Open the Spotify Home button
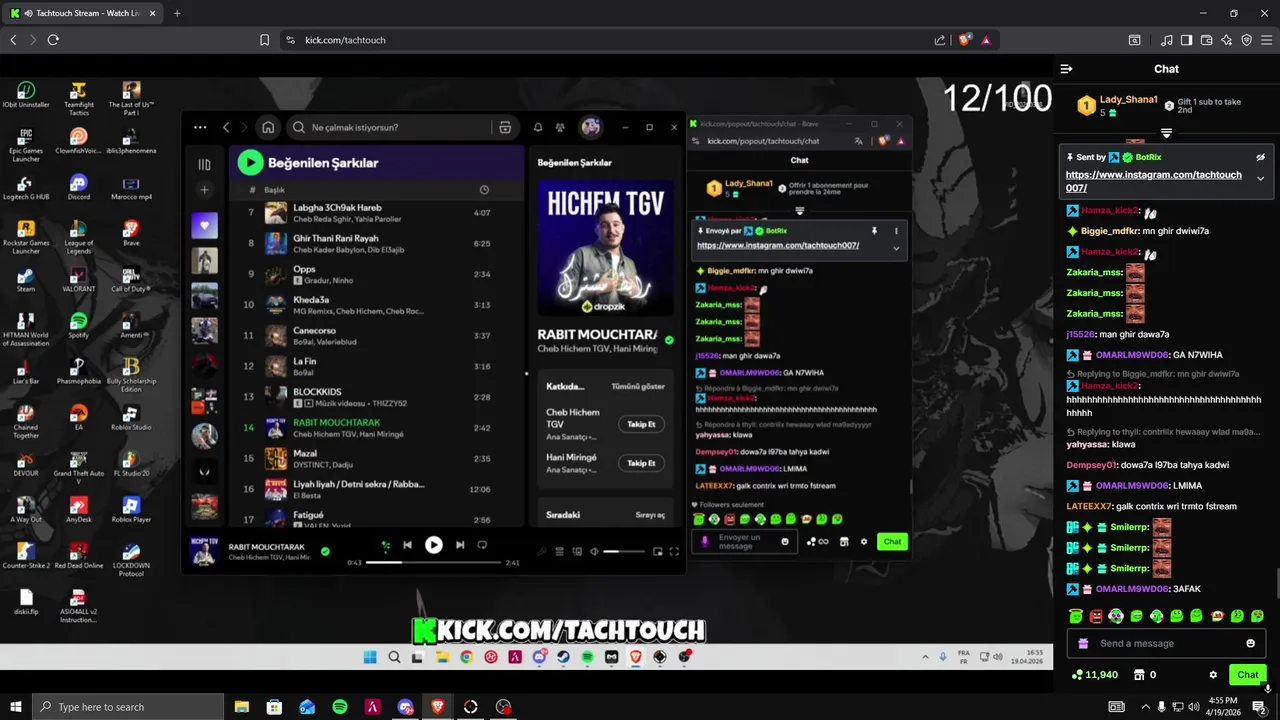Viewport: 1280px width, 720px height. click(268, 127)
